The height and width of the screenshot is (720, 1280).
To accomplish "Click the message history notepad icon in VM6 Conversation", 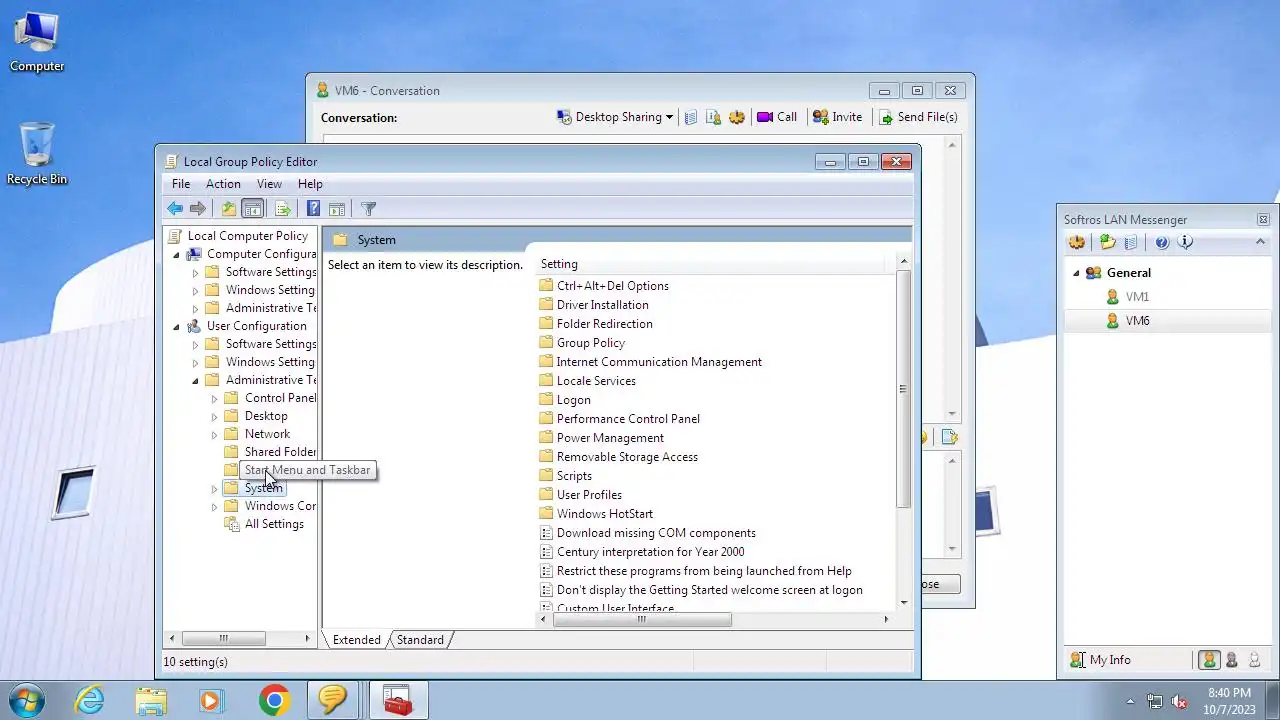I will 690,117.
